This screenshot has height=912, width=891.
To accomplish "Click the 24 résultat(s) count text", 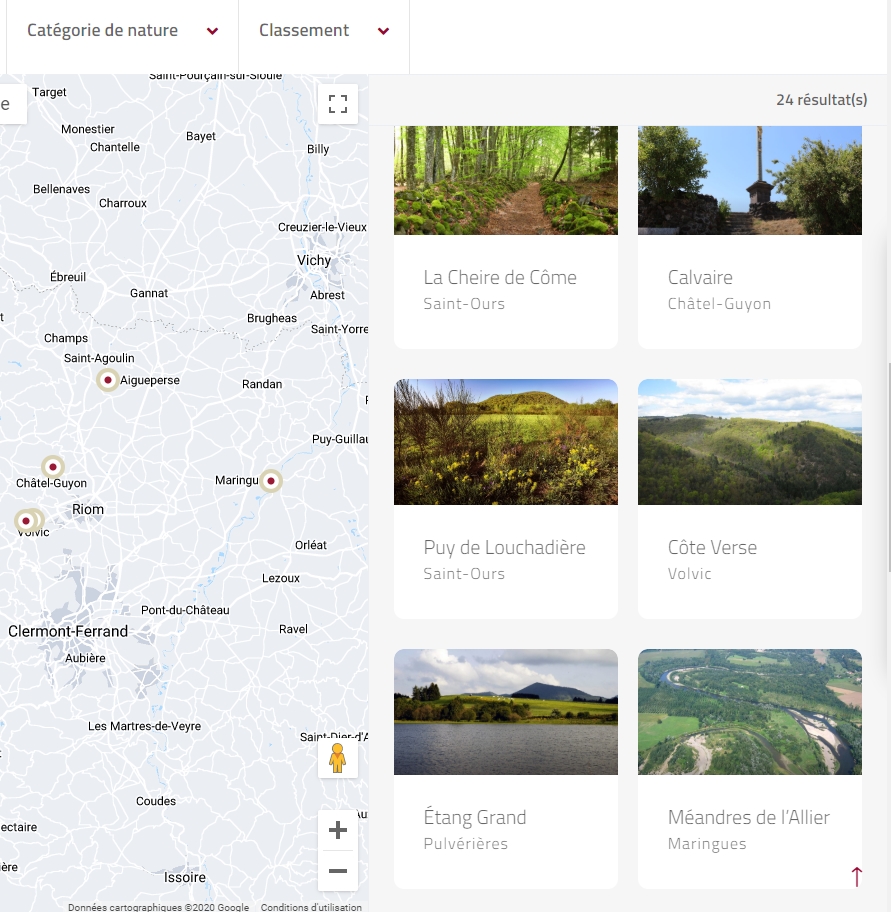I will pyautogui.click(x=821, y=100).
